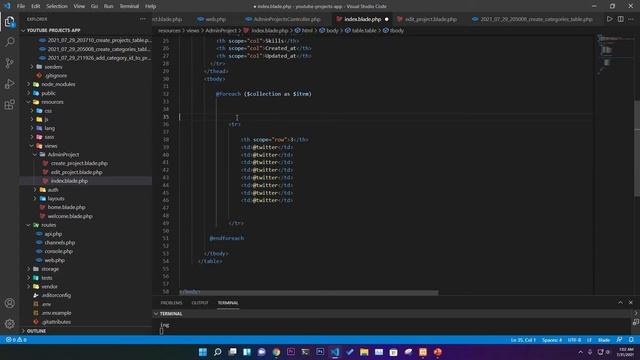Change indentation via Spaces: 4 status entry
Image resolution: width=640 pixels, height=360 pixels.
pyautogui.click(x=552, y=340)
